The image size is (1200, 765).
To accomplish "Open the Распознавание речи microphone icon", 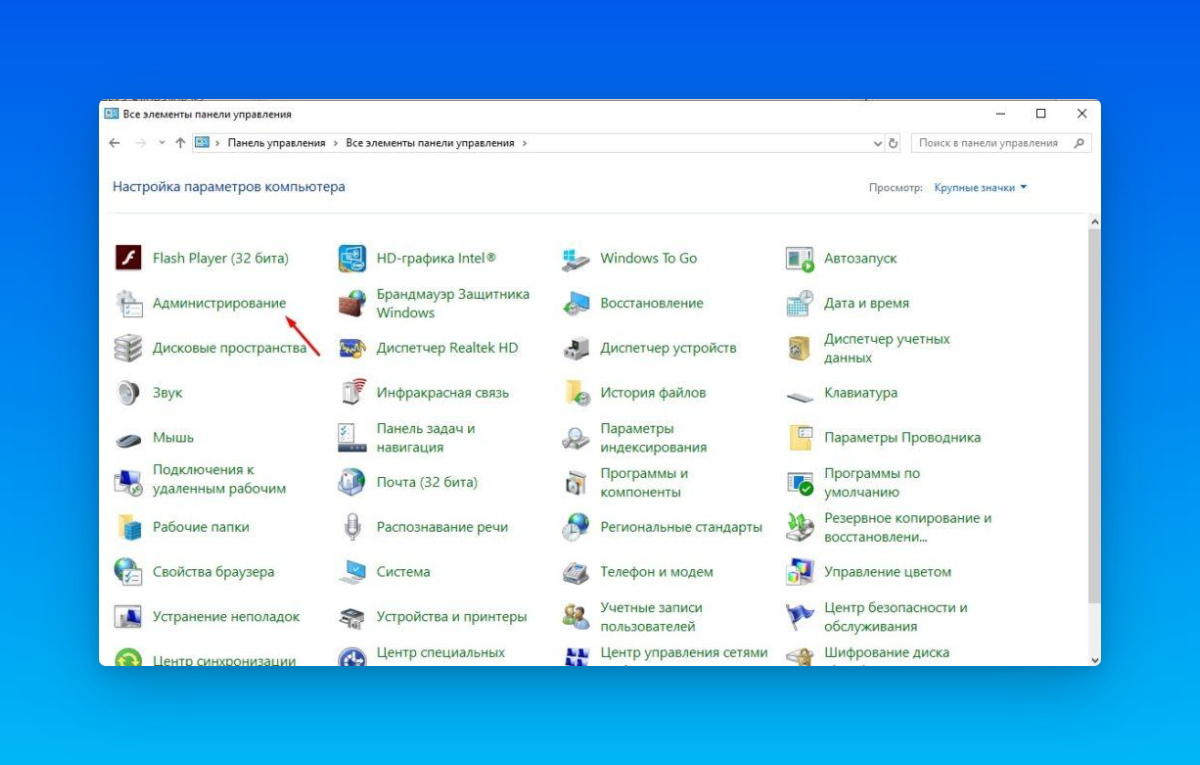I will (x=352, y=527).
